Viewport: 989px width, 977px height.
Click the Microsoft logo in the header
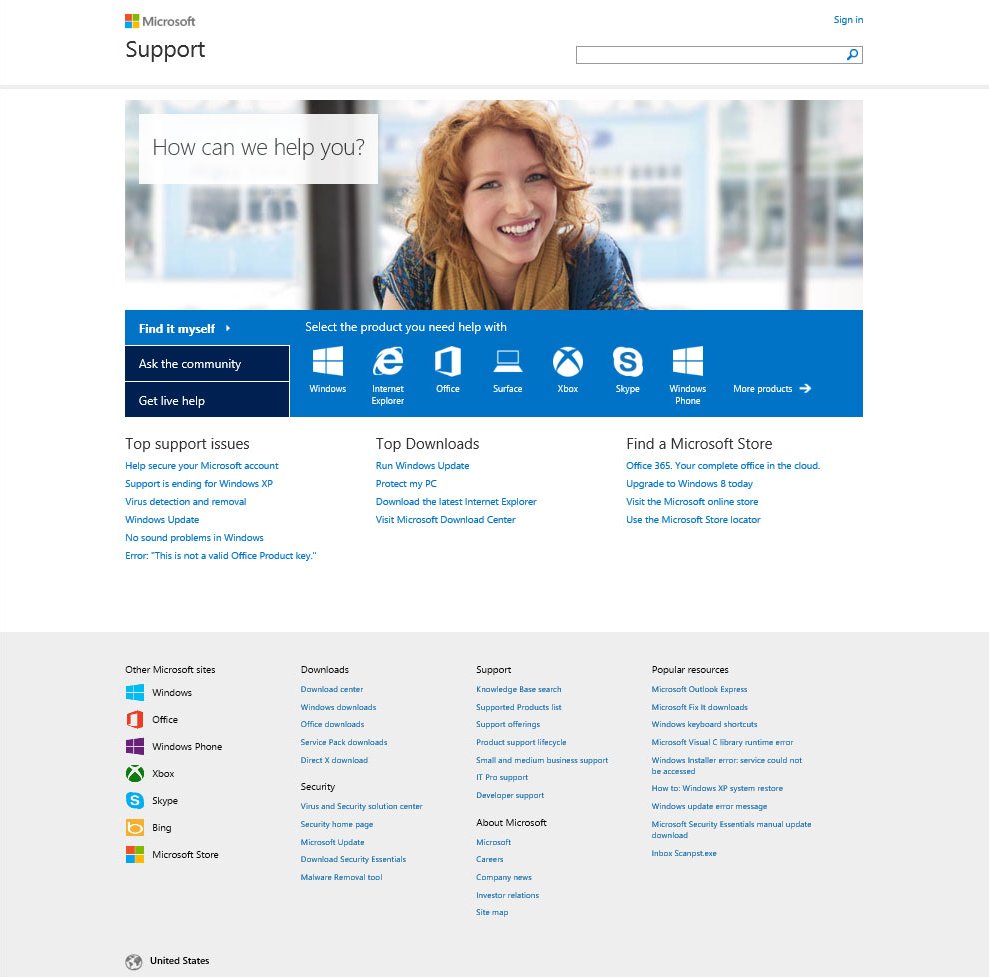tap(160, 21)
